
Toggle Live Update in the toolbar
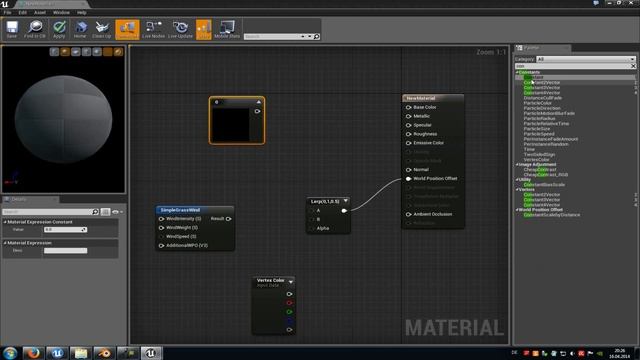pyautogui.click(x=180, y=29)
